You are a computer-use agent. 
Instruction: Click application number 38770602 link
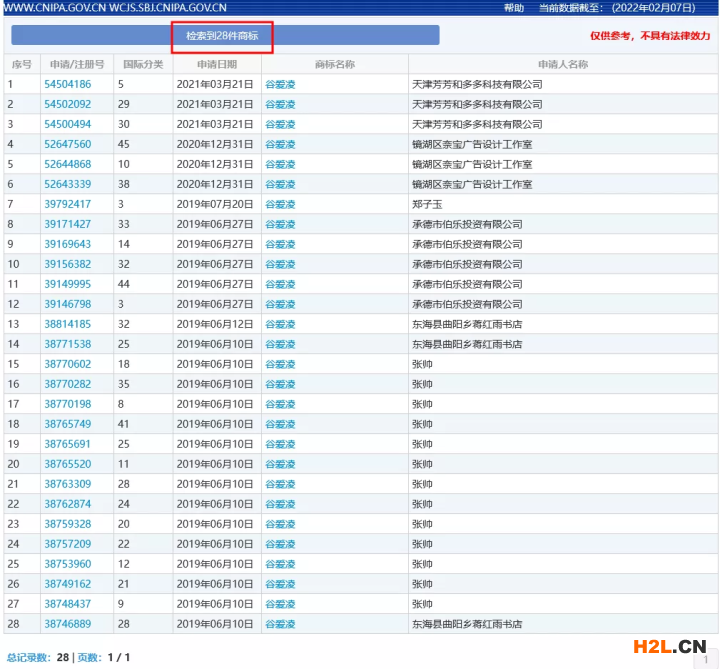click(67, 364)
